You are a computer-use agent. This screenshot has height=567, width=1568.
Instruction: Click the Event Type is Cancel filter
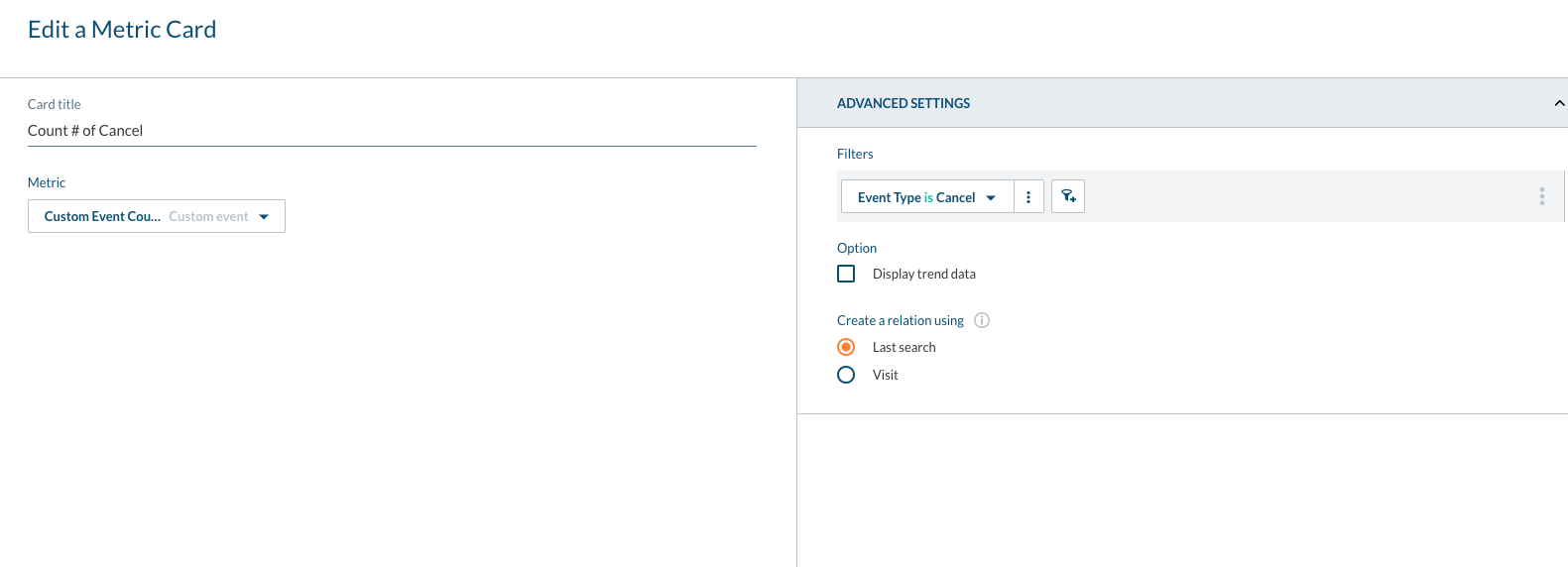pos(915,197)
